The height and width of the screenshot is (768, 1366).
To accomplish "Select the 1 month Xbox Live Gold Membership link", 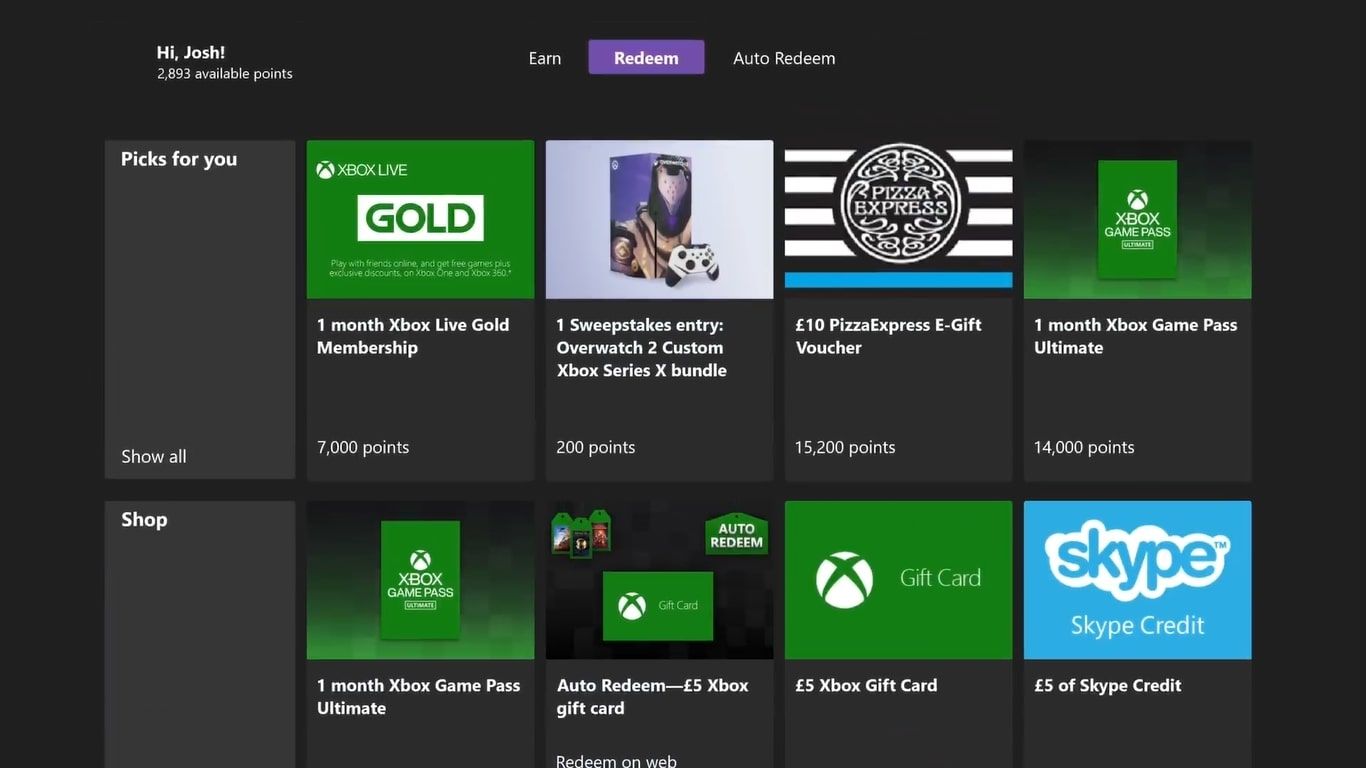I will tap(412, 336).
